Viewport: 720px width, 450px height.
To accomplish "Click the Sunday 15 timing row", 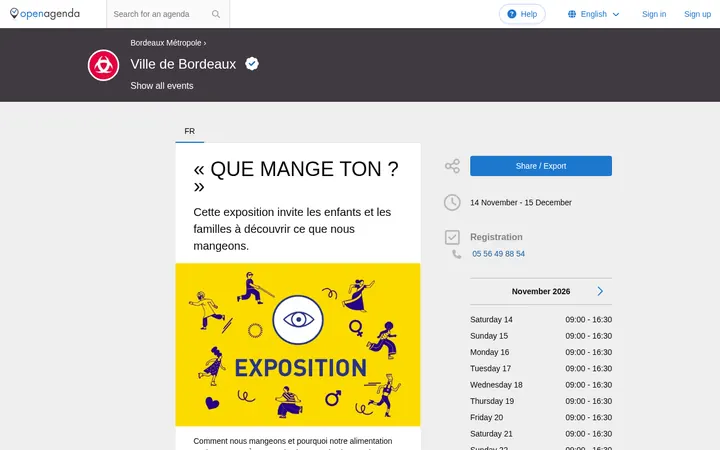I will (x=541, y=336).
